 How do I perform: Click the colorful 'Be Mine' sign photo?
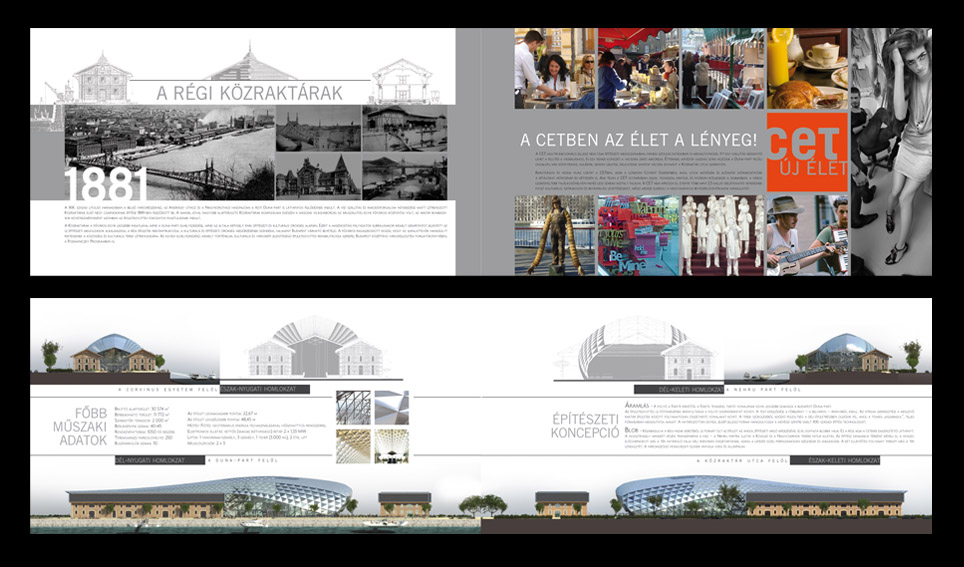click(x=638, y=236)
